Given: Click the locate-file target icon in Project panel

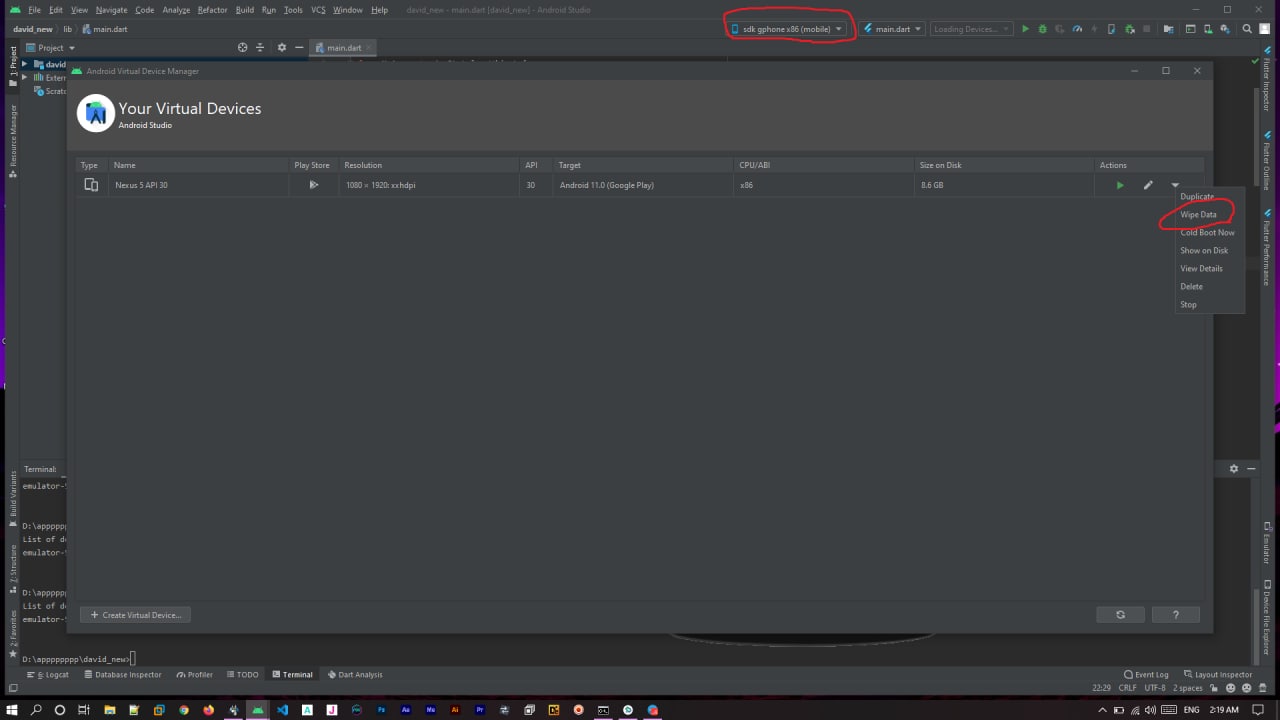Looking at the screenshot, I should (x=242, y=48).
